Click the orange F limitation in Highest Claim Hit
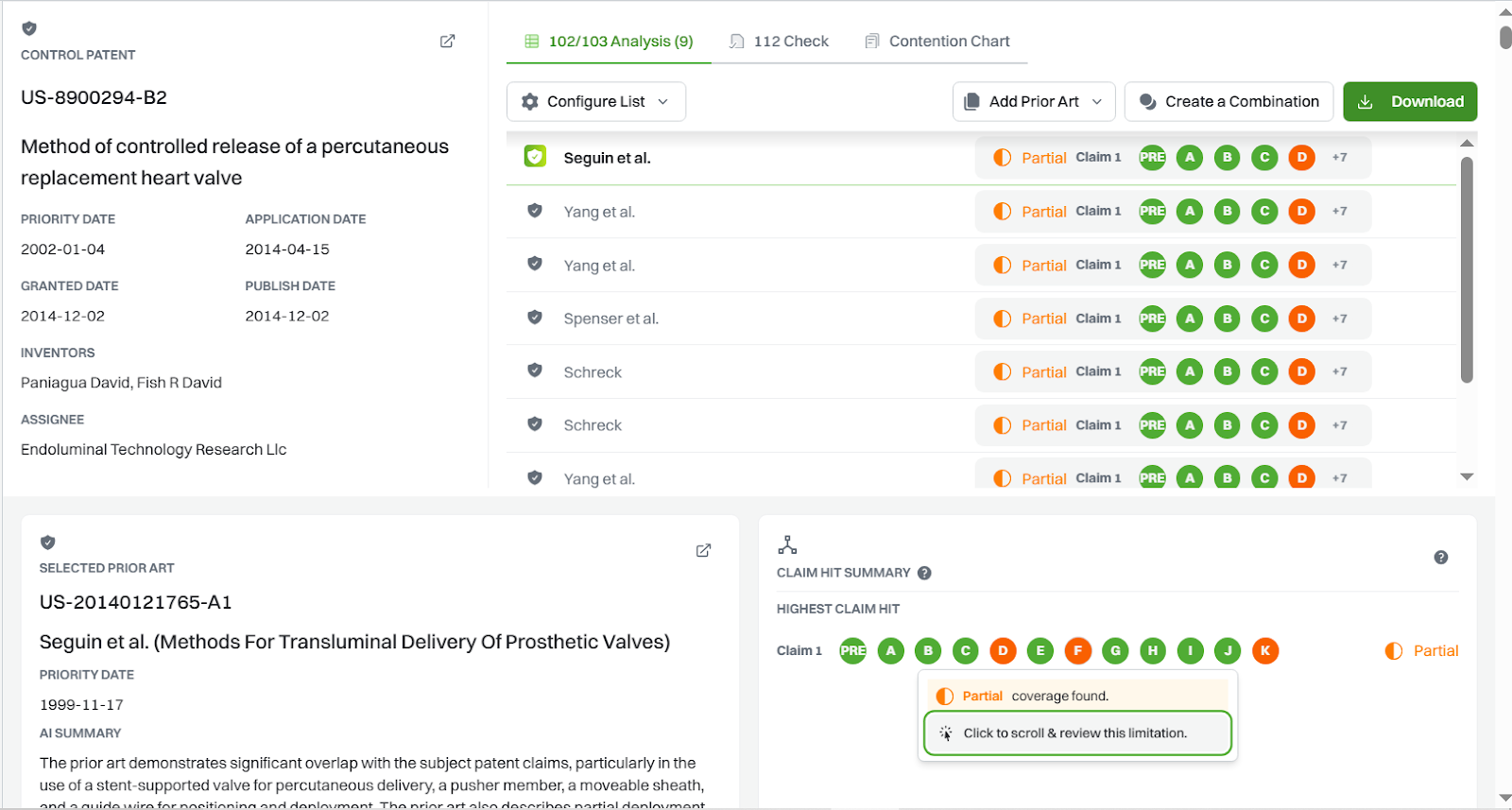The image size is (1512, 810). 1077,650
